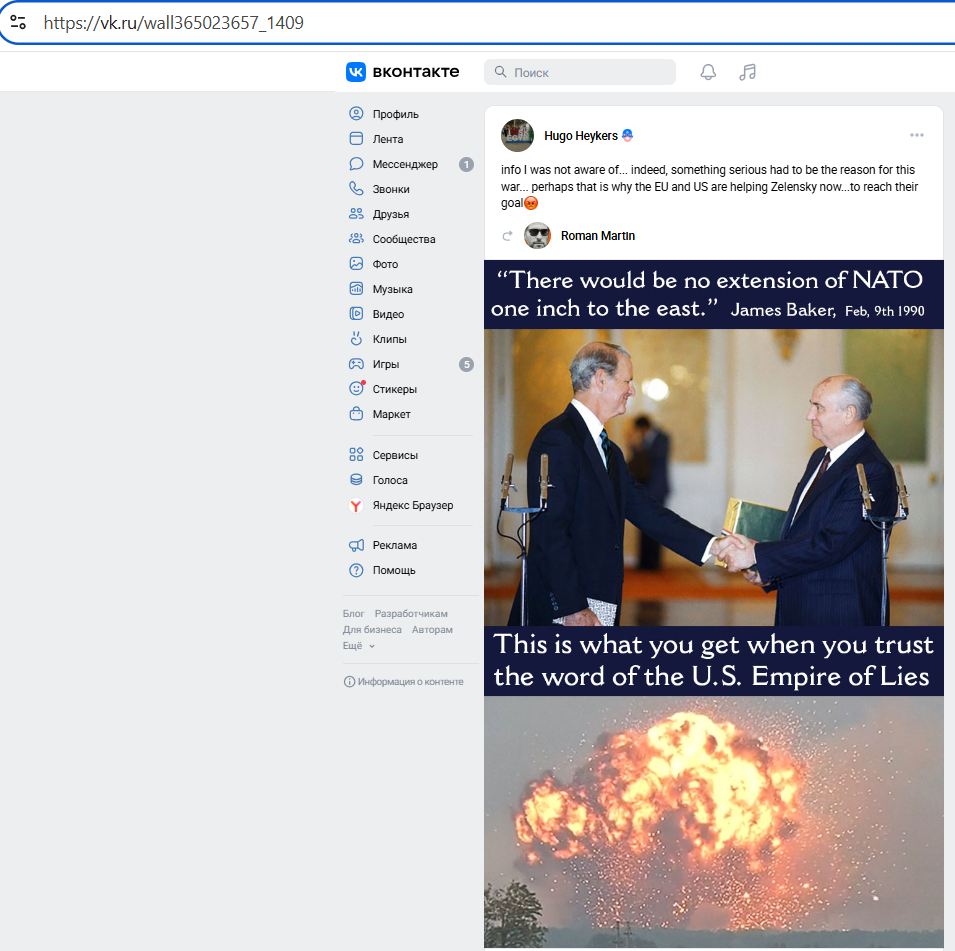Select Друзья in the sidebar menu
This screenshot has width=955, height=951.
coord(390,214)
